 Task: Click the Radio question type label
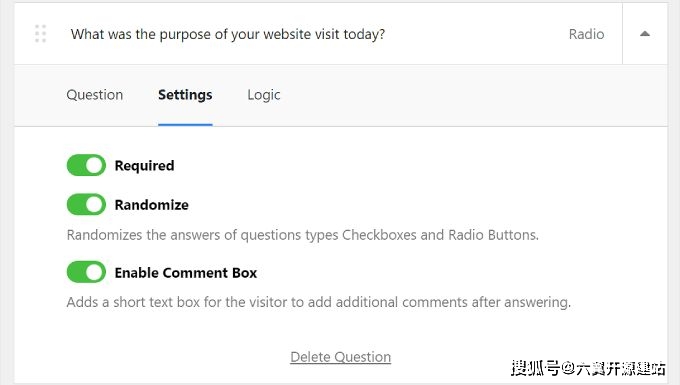(x=586, y=34)
